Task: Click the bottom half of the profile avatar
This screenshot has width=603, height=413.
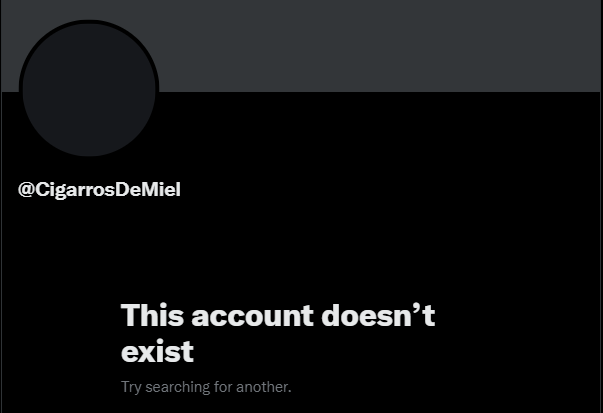Action: point(89,123)
